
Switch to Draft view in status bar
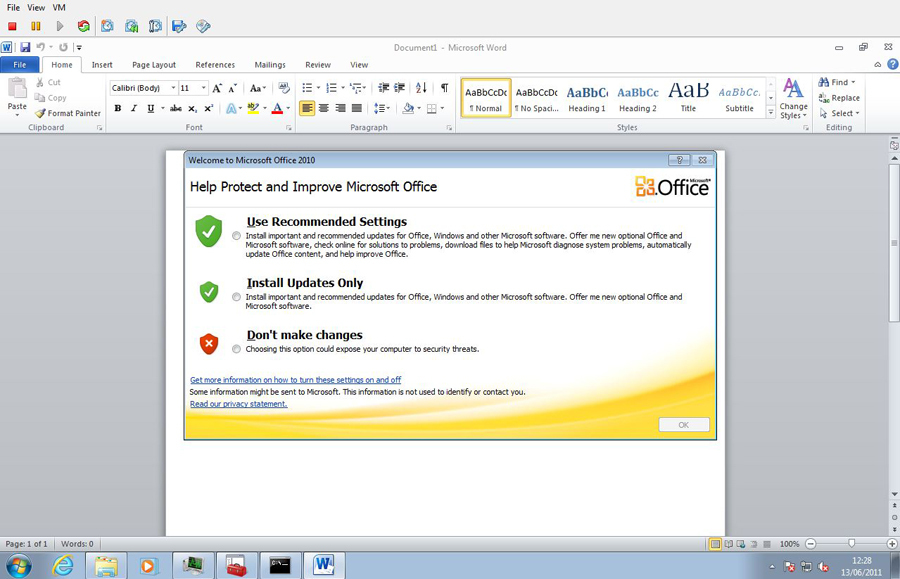[767, 543]
